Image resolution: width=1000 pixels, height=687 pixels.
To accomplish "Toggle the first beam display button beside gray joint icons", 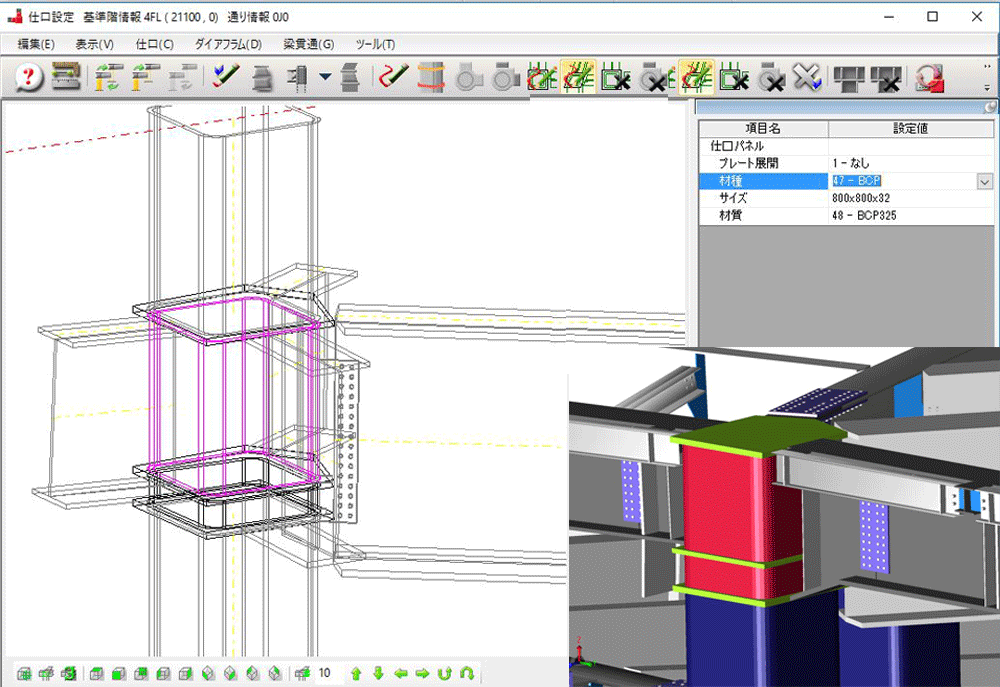I will click(x=542, y=78).
